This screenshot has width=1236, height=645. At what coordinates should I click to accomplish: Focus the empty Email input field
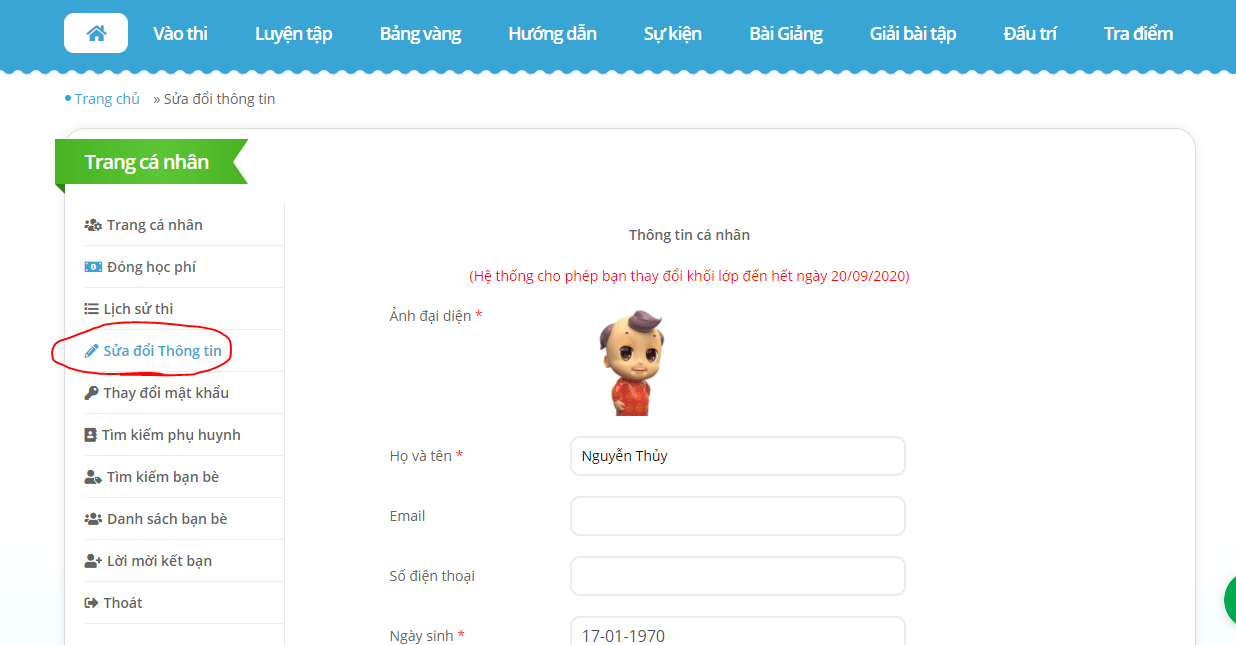coord(738,516)
